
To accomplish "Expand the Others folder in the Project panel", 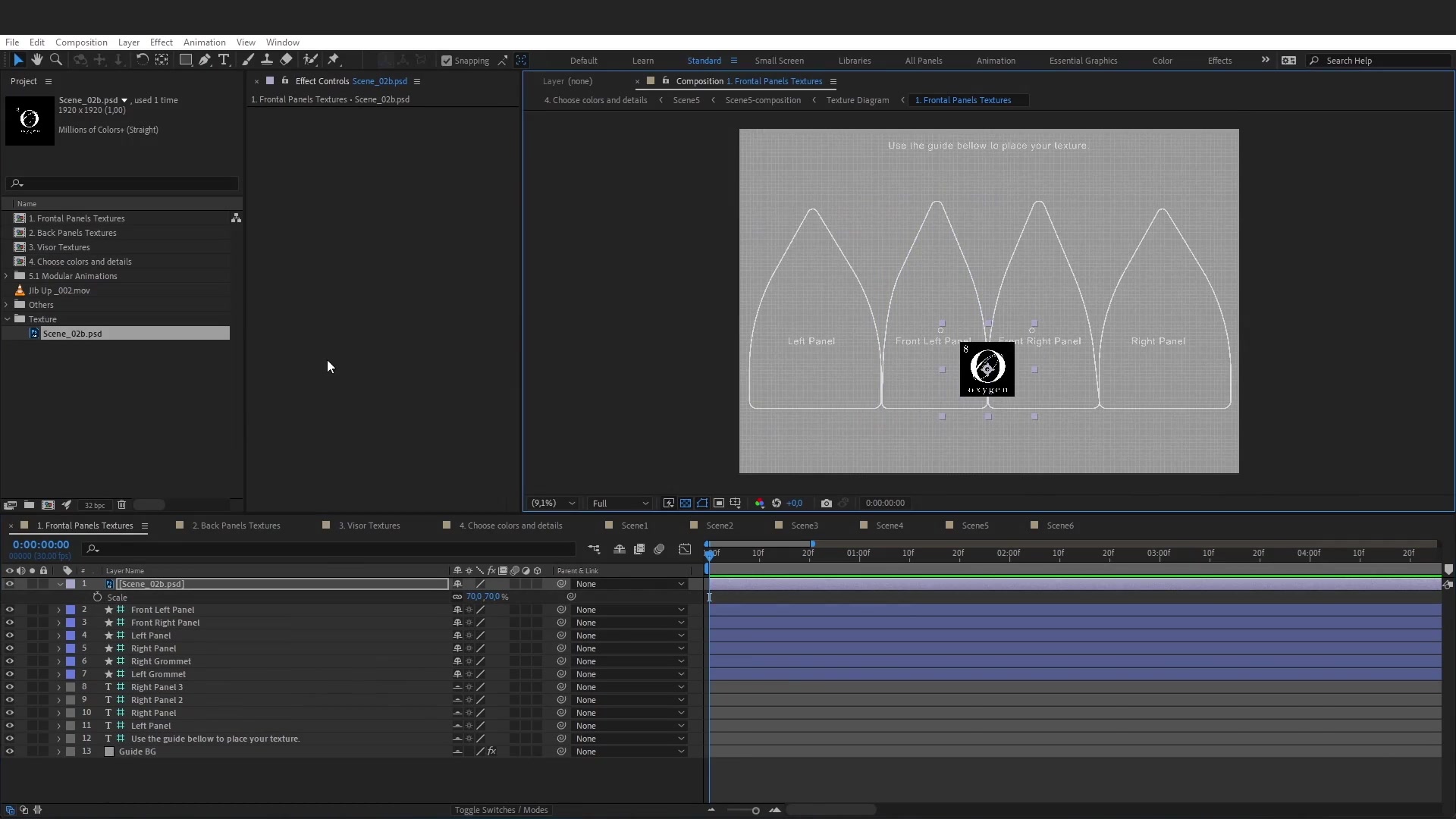I will point(5,304).
